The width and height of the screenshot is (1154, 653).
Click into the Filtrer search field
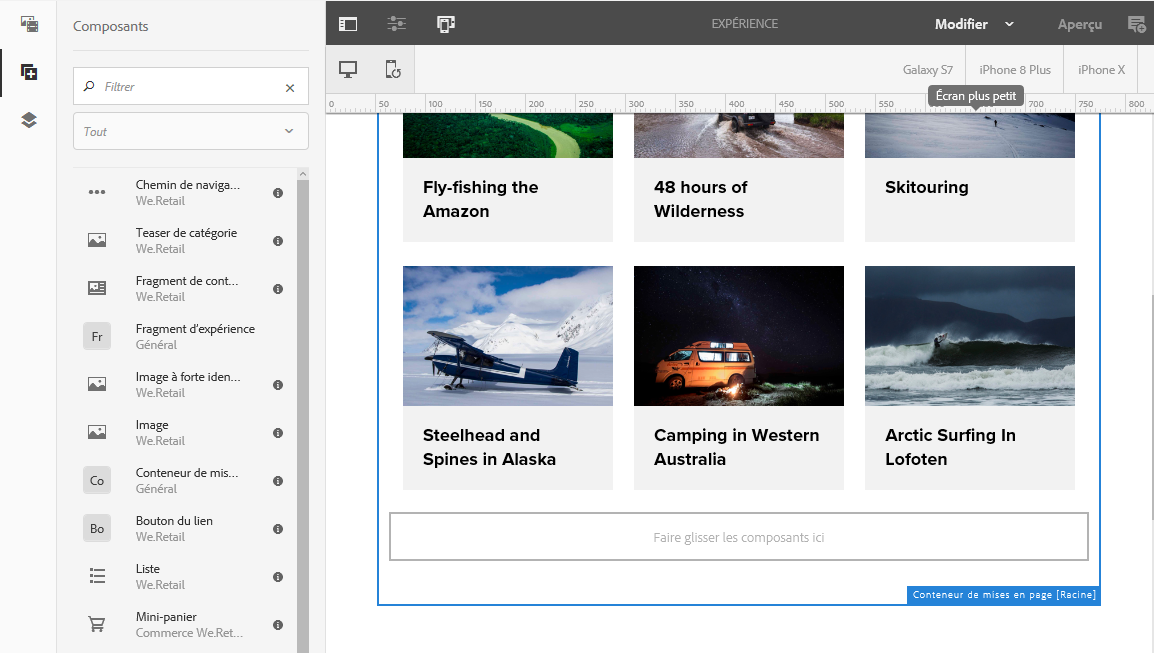(191, 86)
